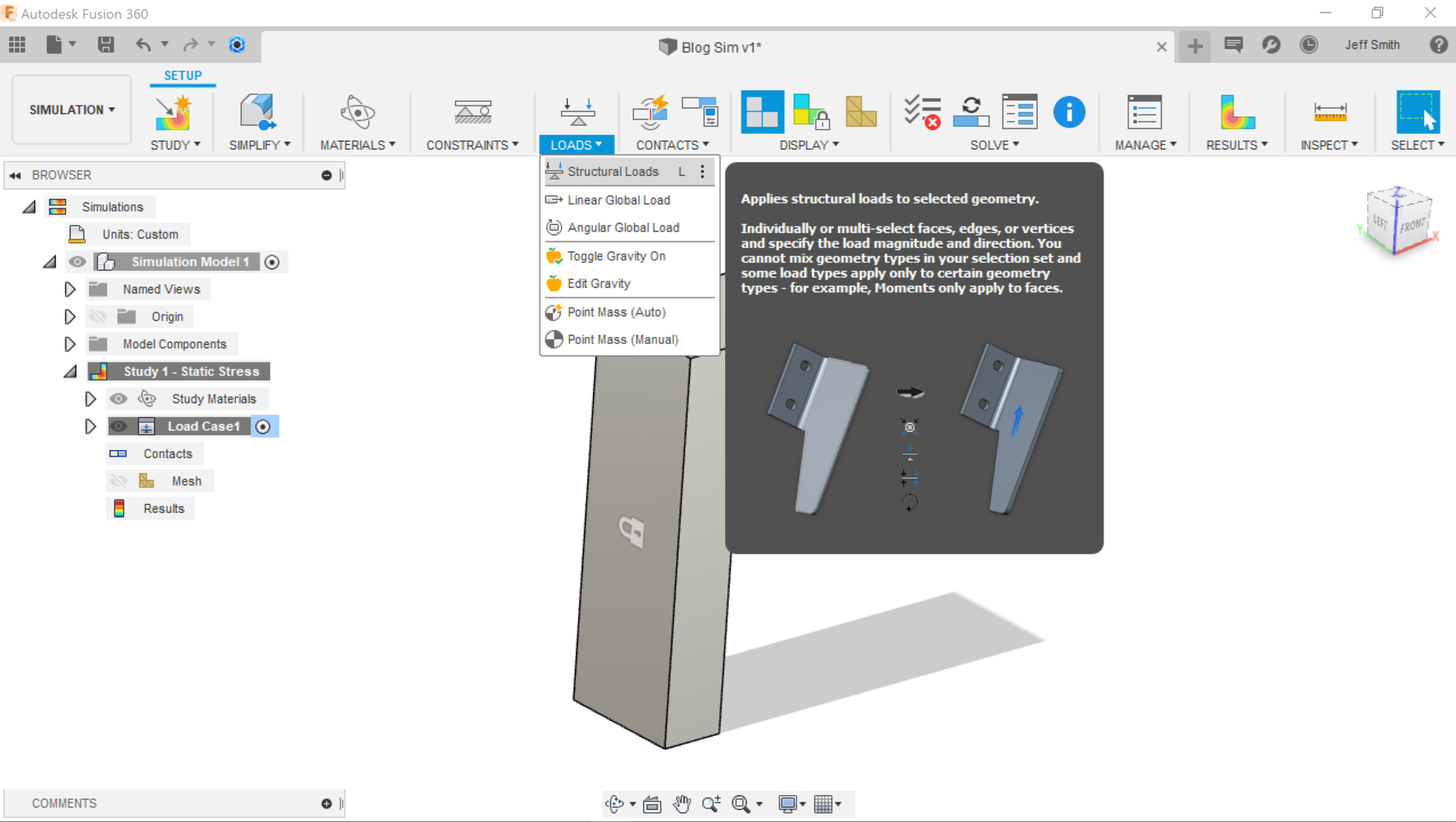
Task: Click the Pre-check icon with red X
Action: click(922, 112)
